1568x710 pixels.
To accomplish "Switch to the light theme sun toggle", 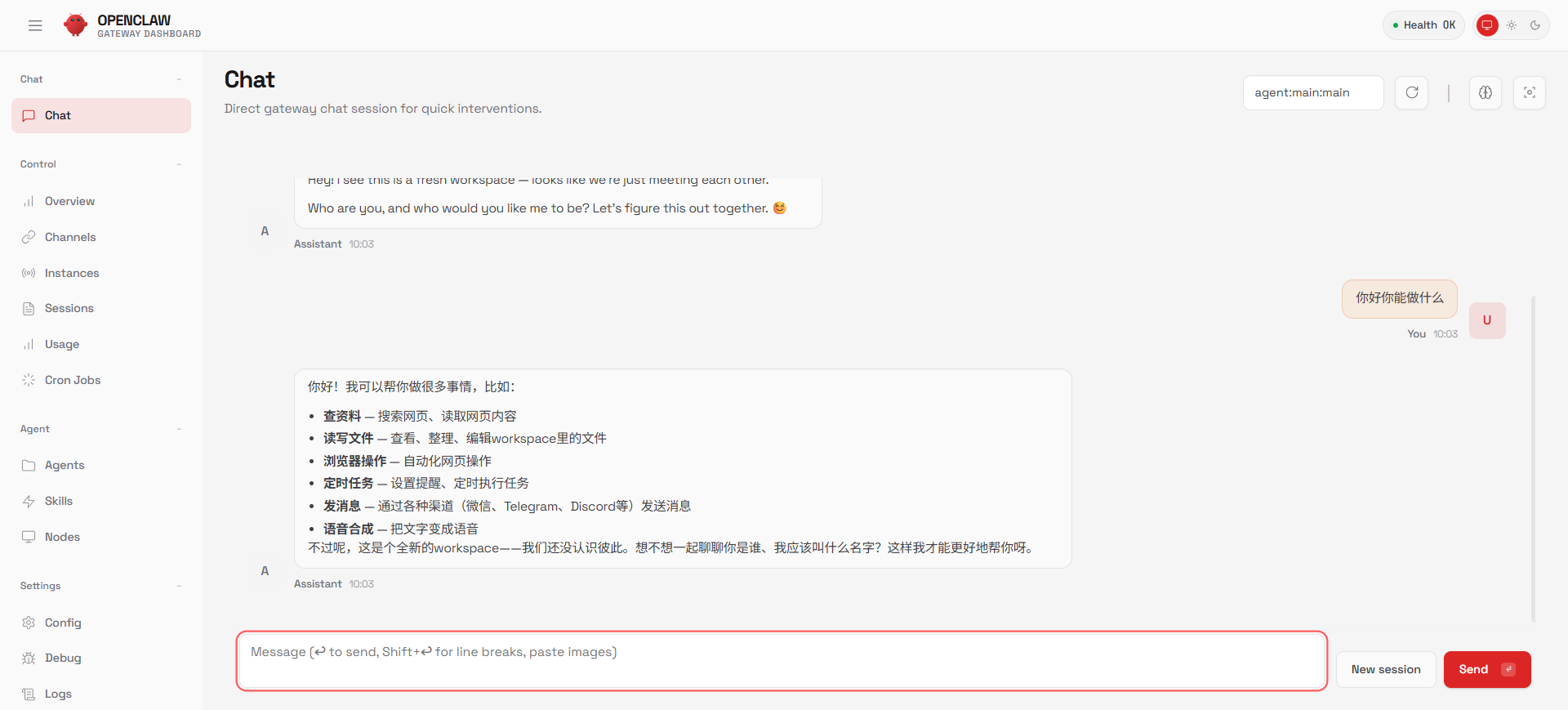I will pyautogui.click(x=1512, y=25).
